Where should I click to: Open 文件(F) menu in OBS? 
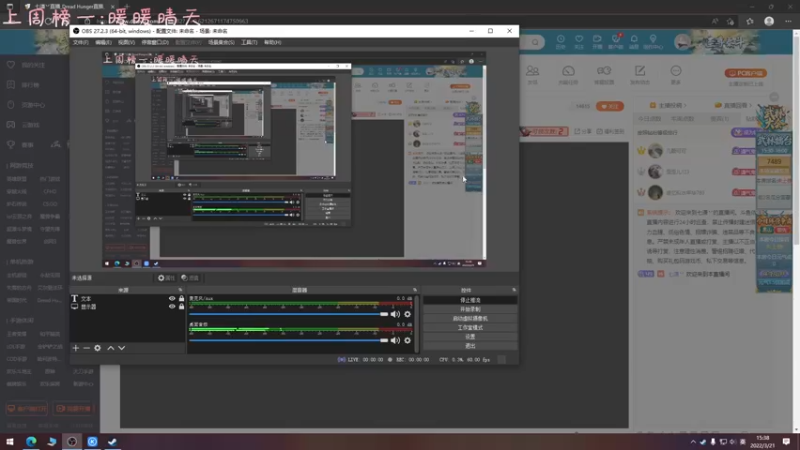81,42
